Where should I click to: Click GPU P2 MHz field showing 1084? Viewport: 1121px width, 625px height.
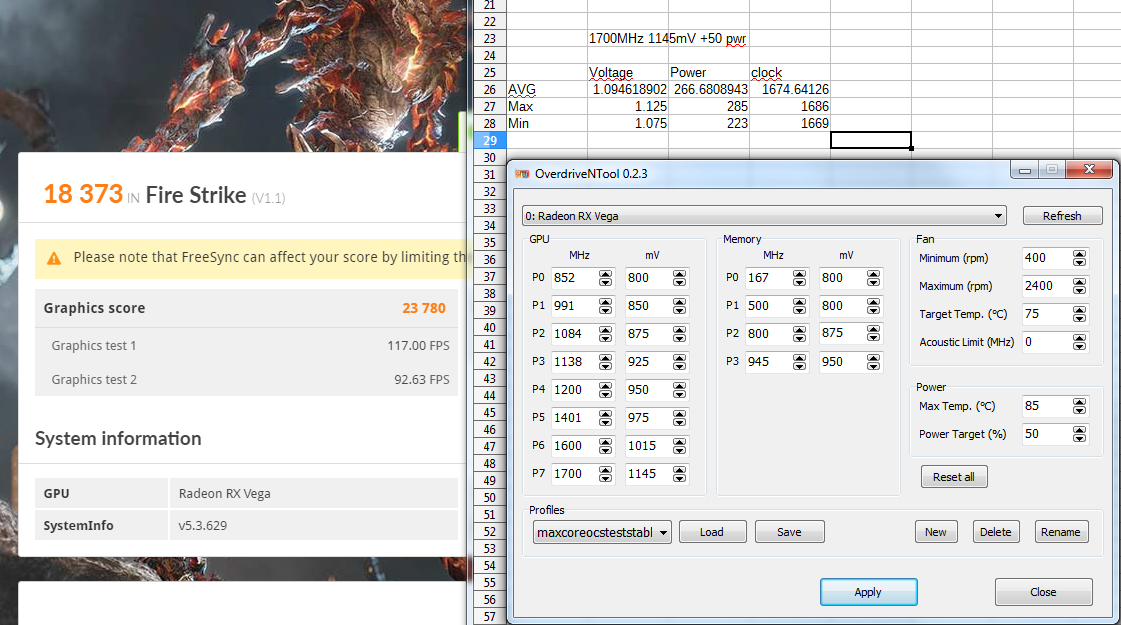tap(574, 333)
